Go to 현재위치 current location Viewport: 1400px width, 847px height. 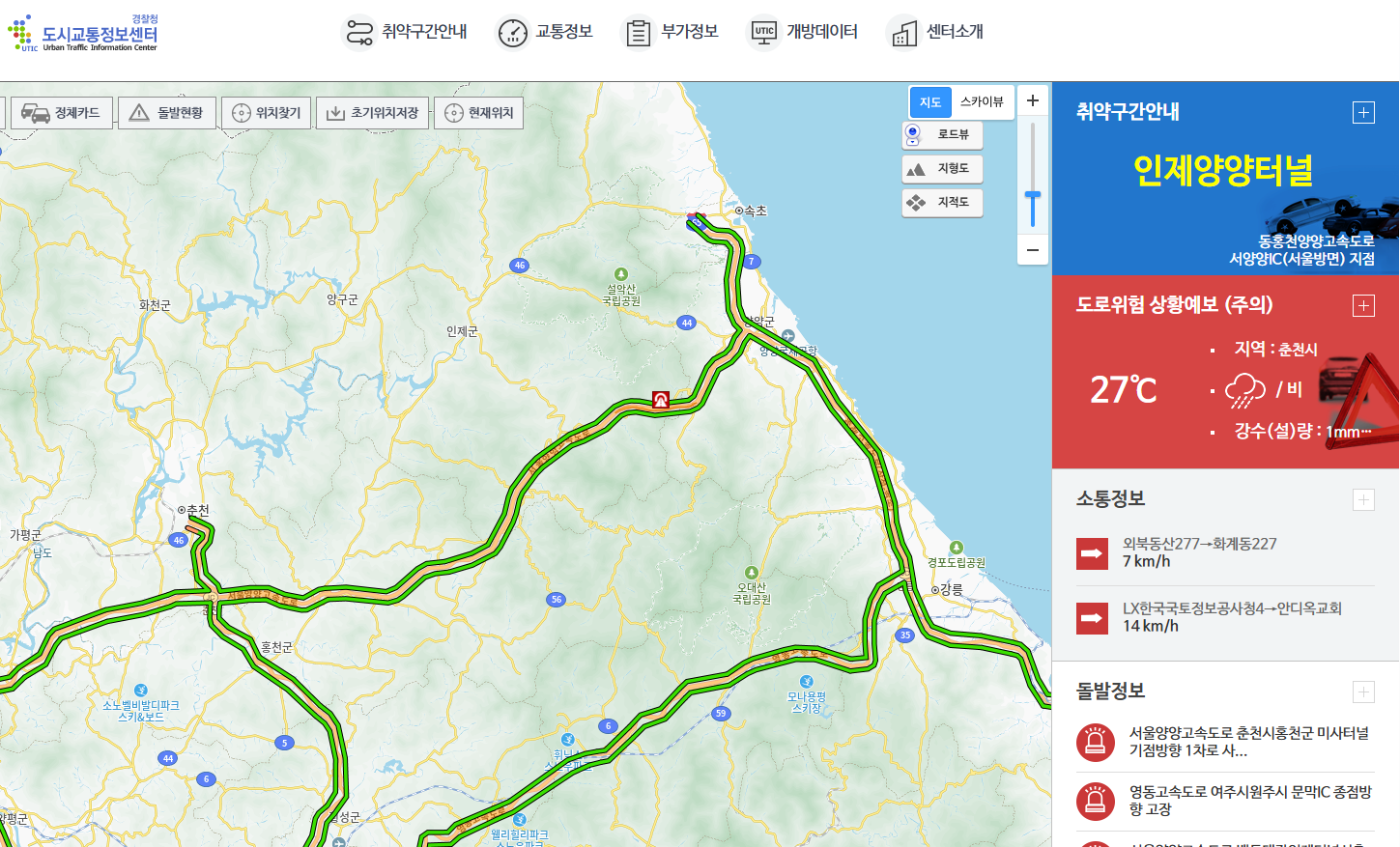(x=478, y=113)
